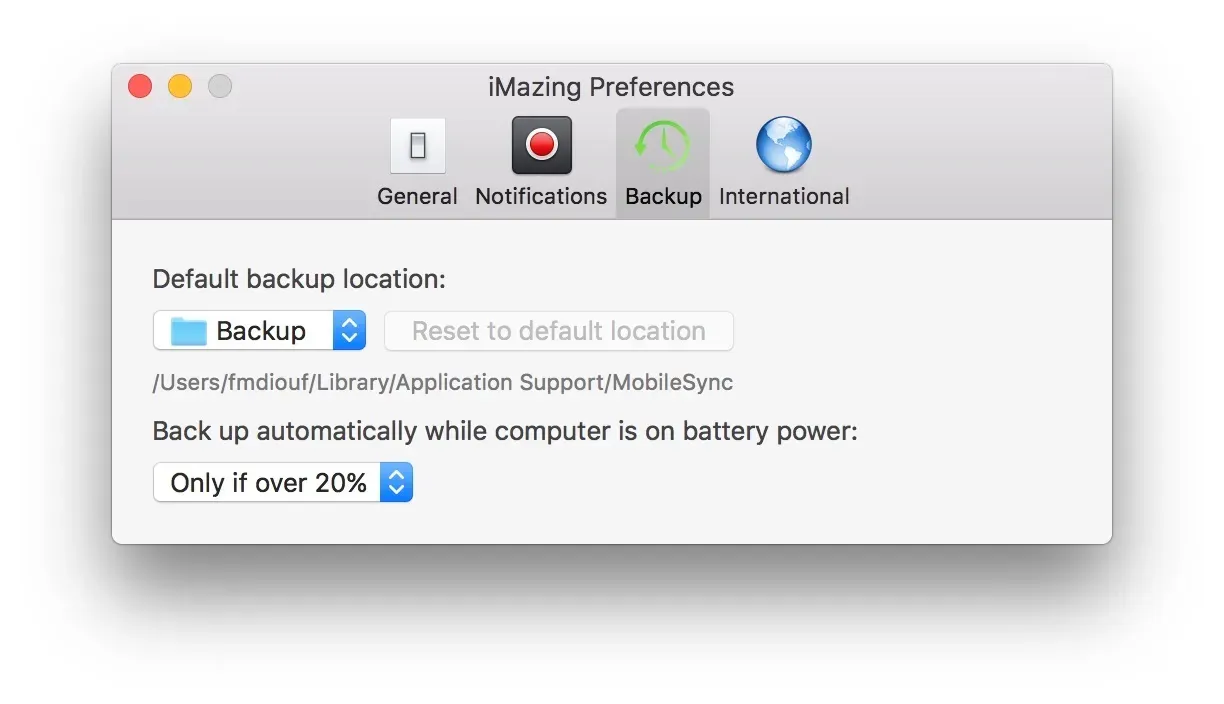The image size is (1224, 704).
Task: Switch to the International tab
Action: 783,162
